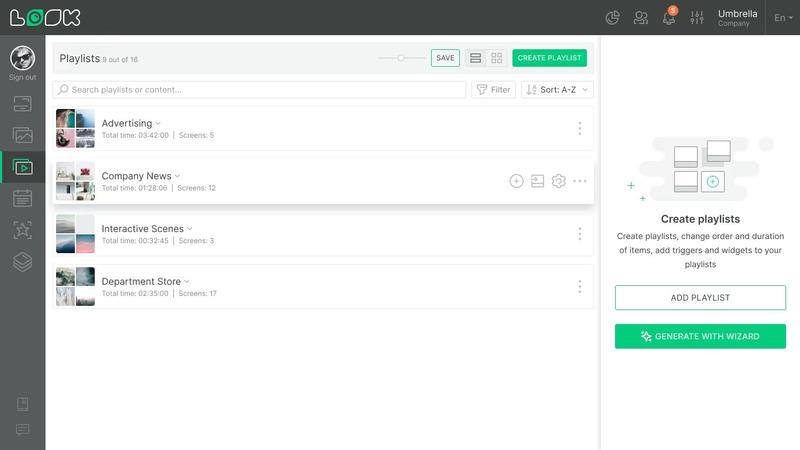This screenshot has height=450, width=800.
Task: Click the CREATE PLAYLIST button
Action: pos(549,58)
